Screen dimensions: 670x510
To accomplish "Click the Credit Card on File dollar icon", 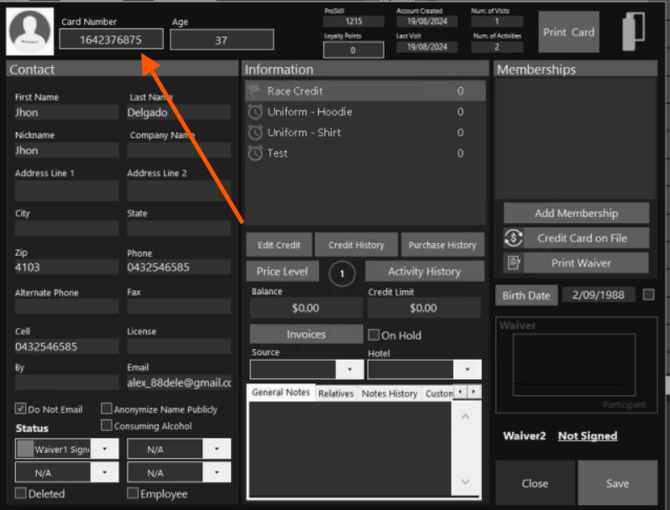I will (x=514, y=238).
